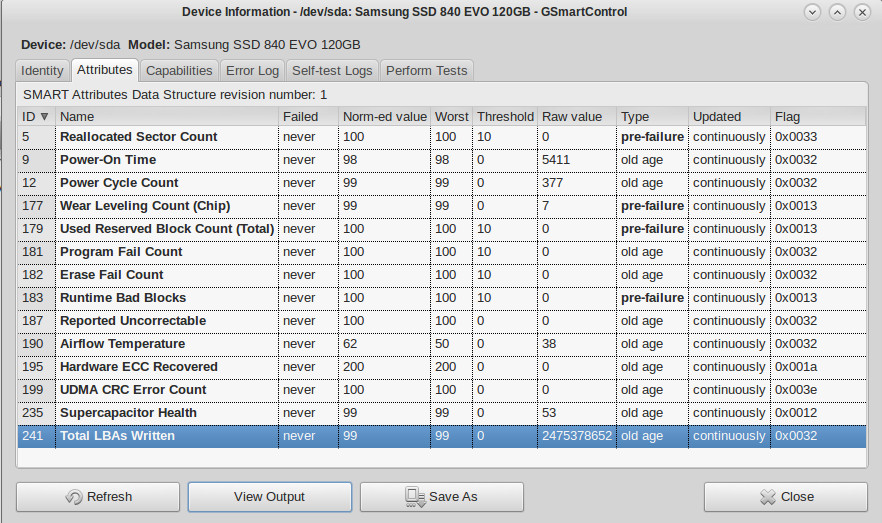Screen dimensions: 882x523
Task: Switch to the Error Log tab
Action: click(x=252, y=71)
